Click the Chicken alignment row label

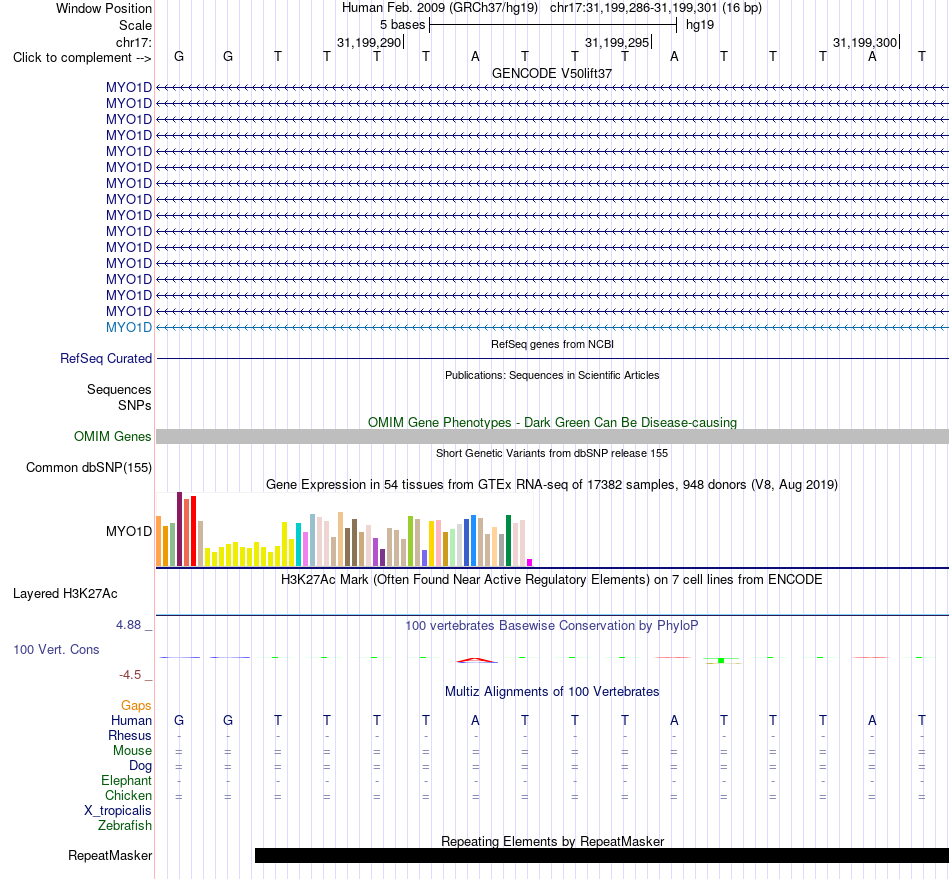128,795
